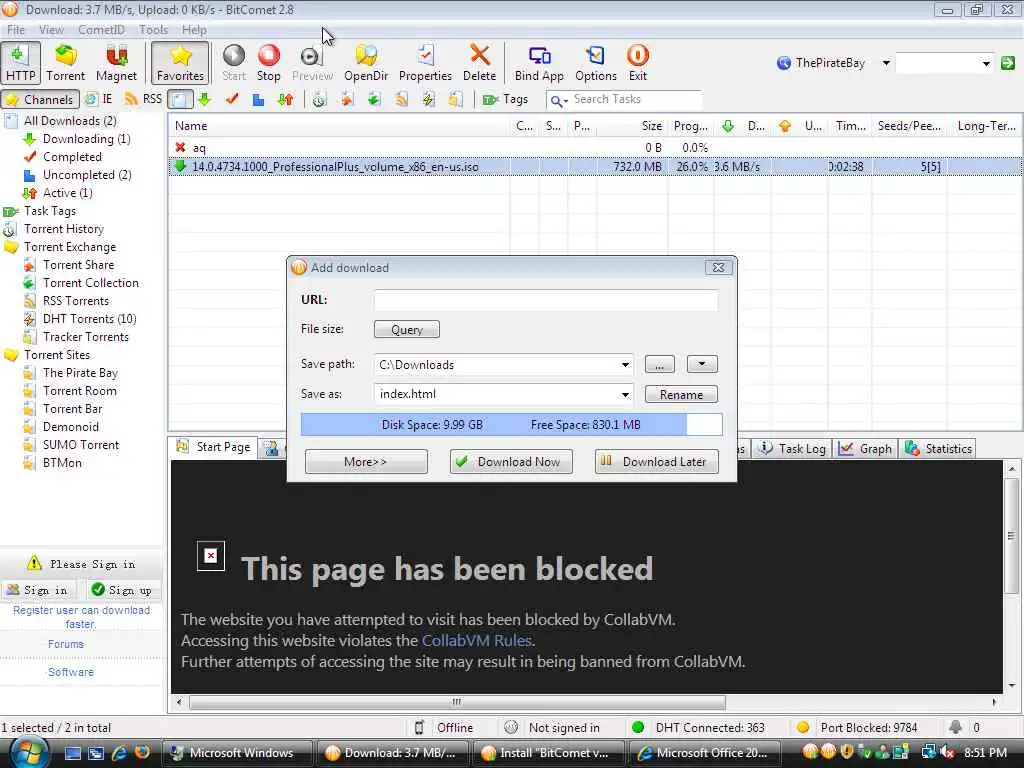Click the IE button in filter bar

[x=99, y=99]
